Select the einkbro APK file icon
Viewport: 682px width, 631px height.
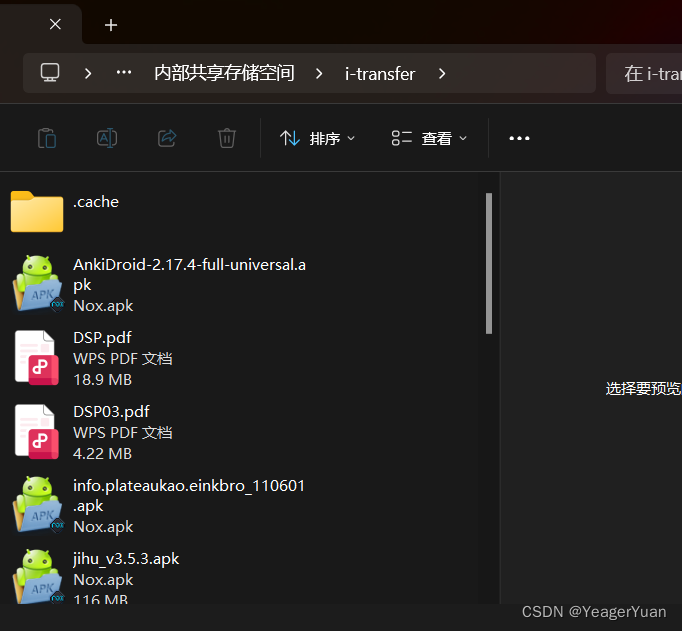(38, 504)
